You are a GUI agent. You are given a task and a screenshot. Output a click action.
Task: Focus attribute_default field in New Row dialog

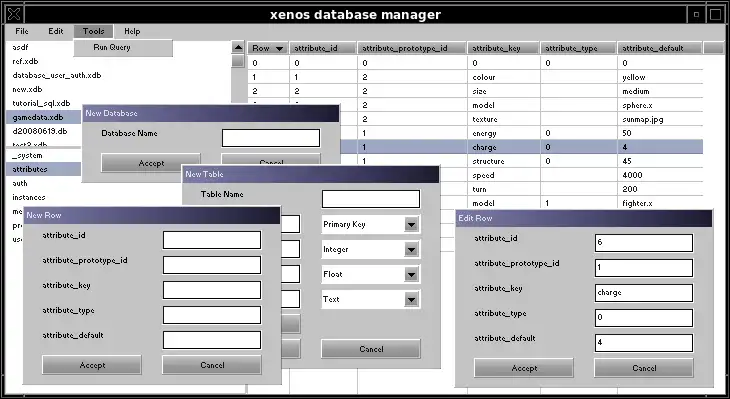(212, 340)
